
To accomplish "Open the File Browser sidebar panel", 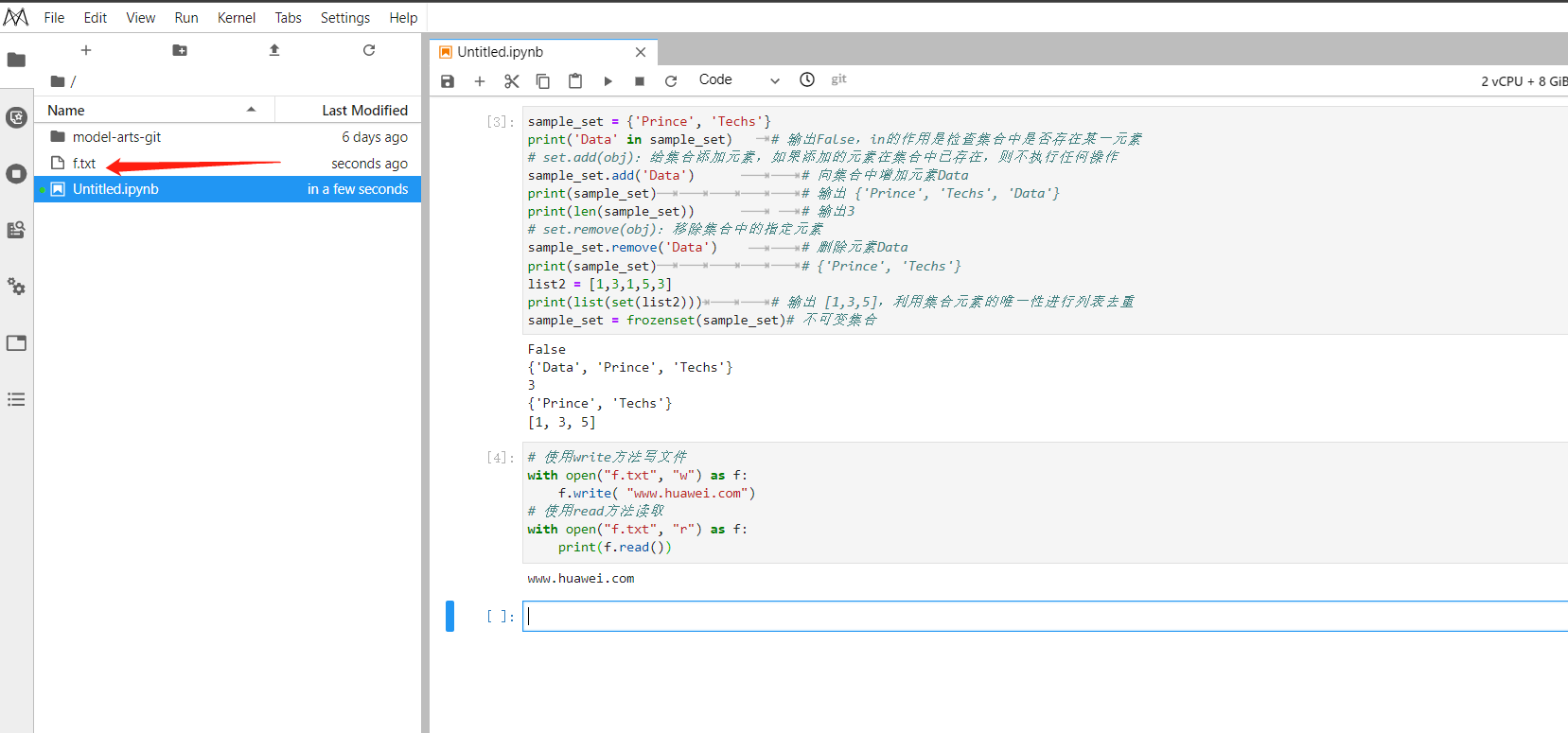I will 16,61.
